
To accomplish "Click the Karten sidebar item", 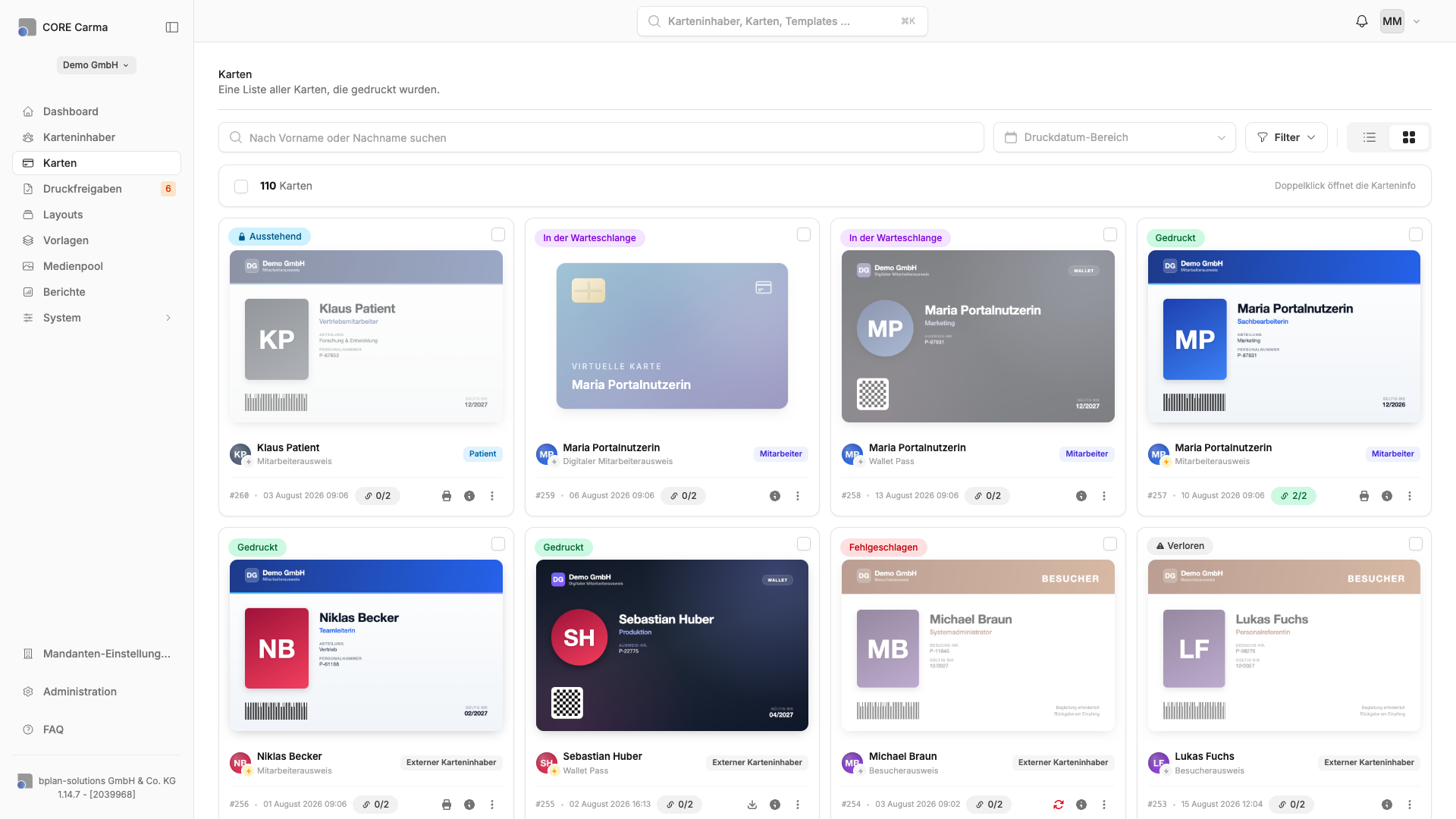I will [96, 163].
